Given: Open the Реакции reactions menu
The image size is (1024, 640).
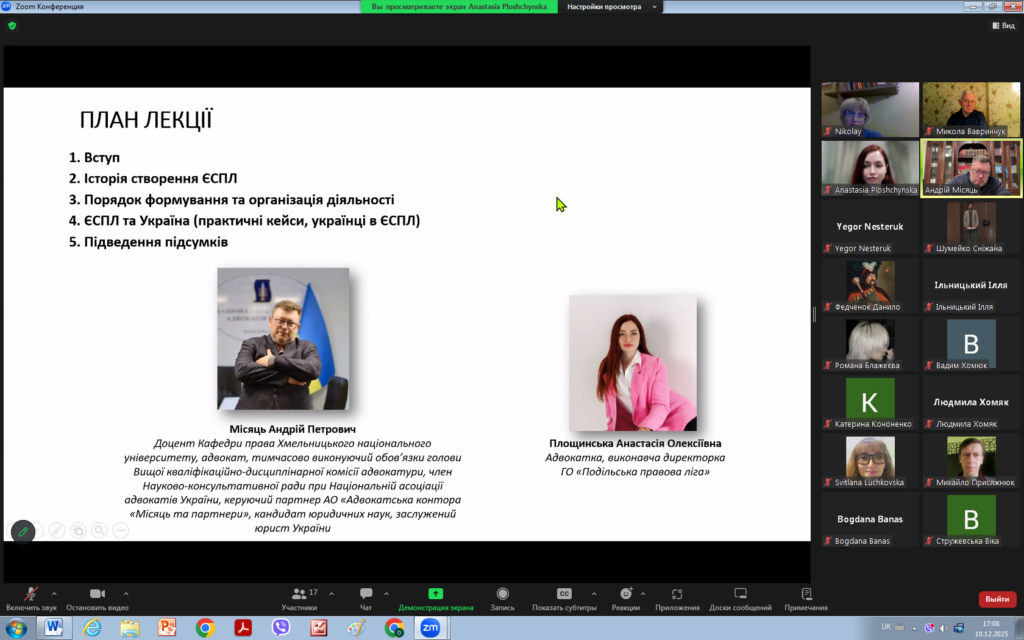Looking at the screenshot, I should click(x=626, y=598).
